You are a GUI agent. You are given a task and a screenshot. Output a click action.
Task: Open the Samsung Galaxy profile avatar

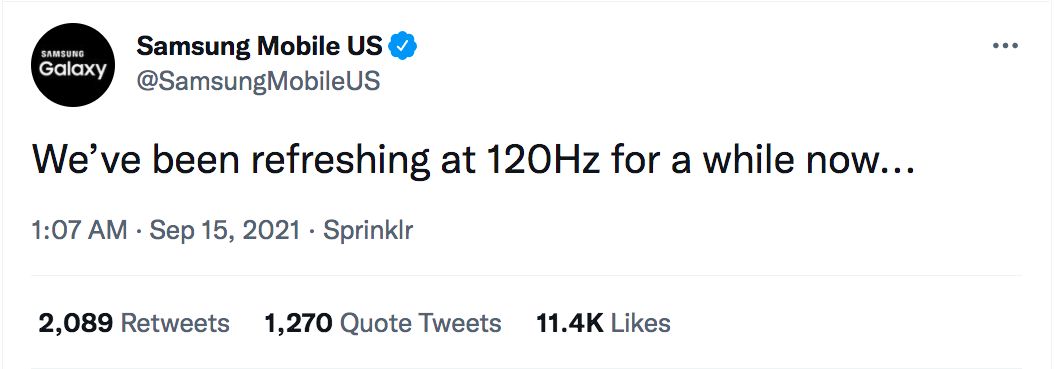coord(73,65)
